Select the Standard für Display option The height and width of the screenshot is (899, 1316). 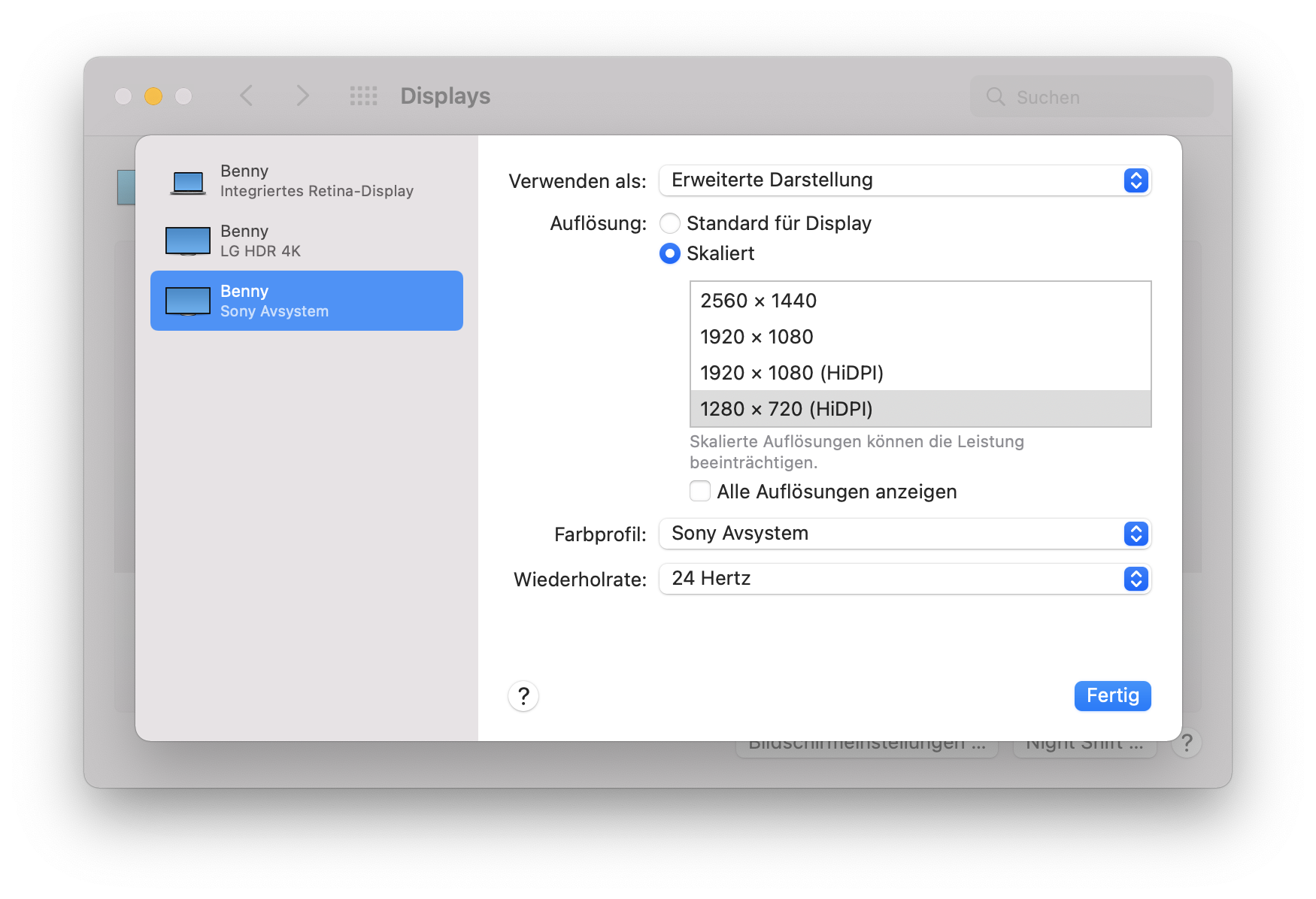669,224
